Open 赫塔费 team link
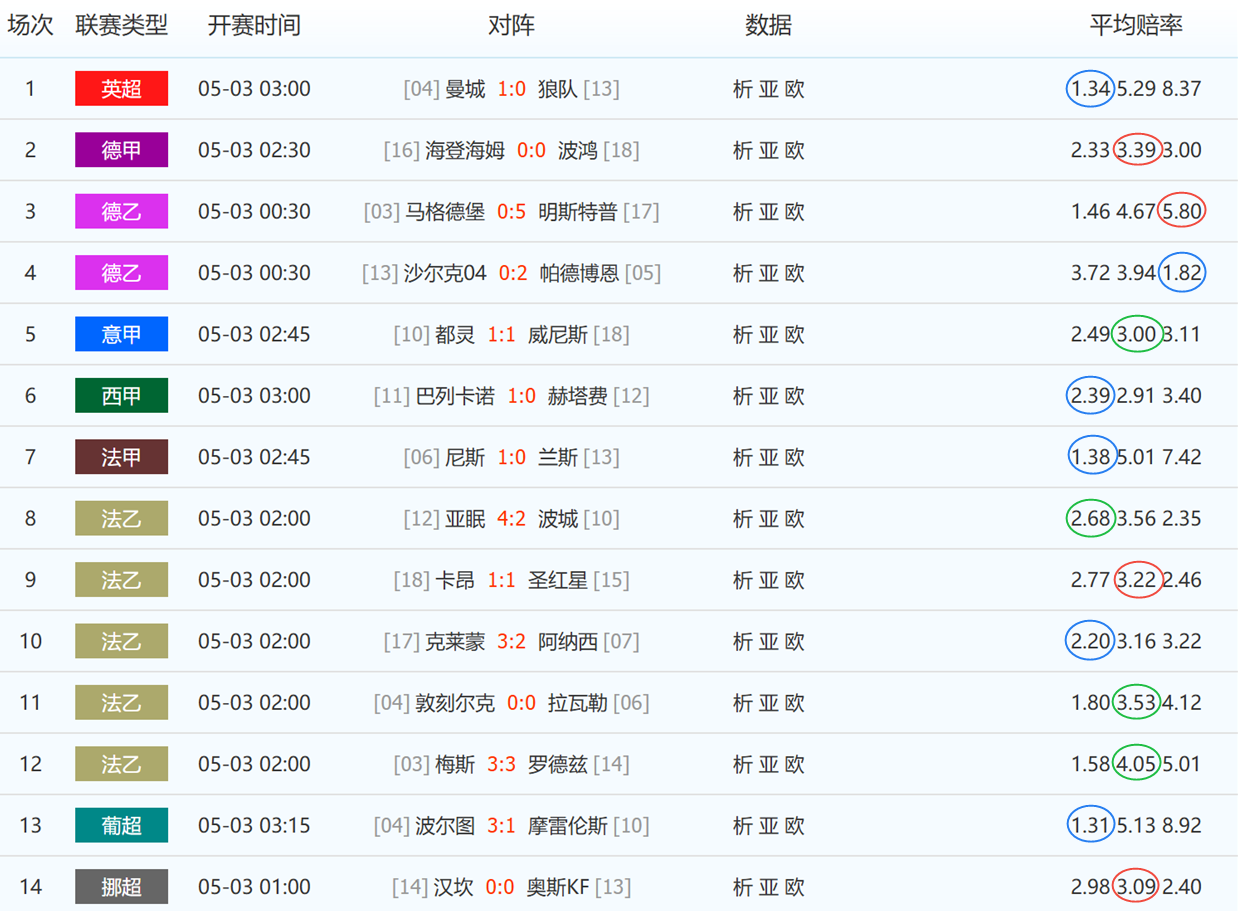Screen dimensions: 1238x911 (578, 396)
